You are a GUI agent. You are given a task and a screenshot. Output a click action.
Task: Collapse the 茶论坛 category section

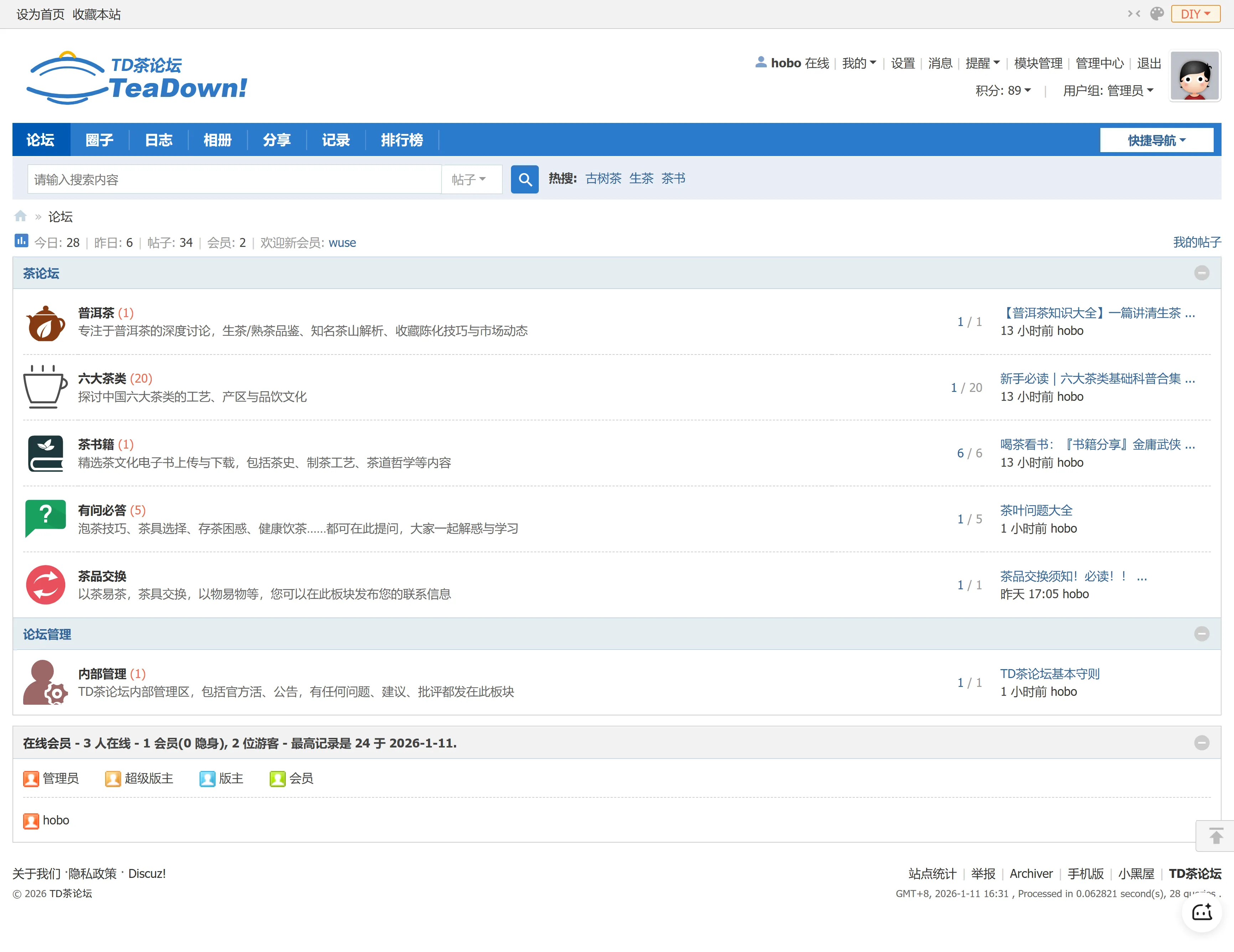1201,273
